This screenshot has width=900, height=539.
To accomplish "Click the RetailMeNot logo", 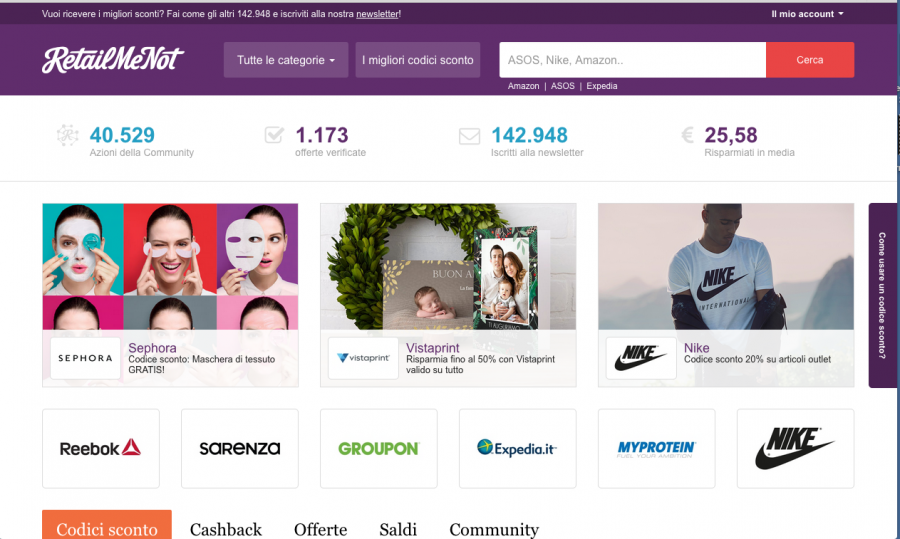I will click(112, 59).
